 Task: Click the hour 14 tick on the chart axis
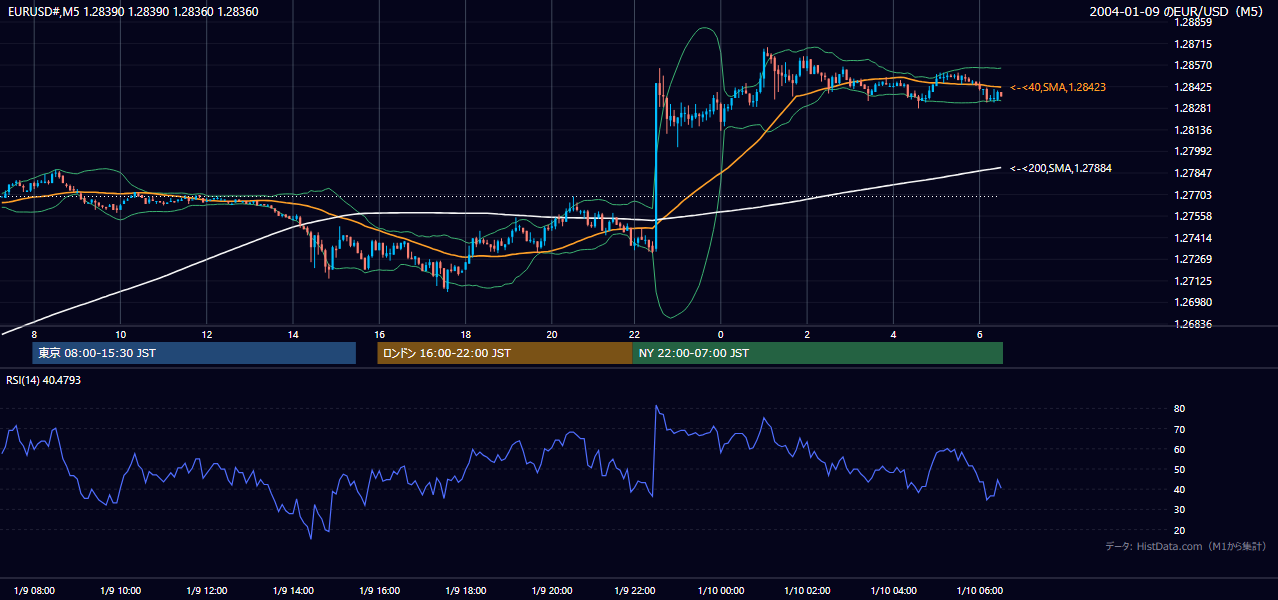(x=293, y=334)
